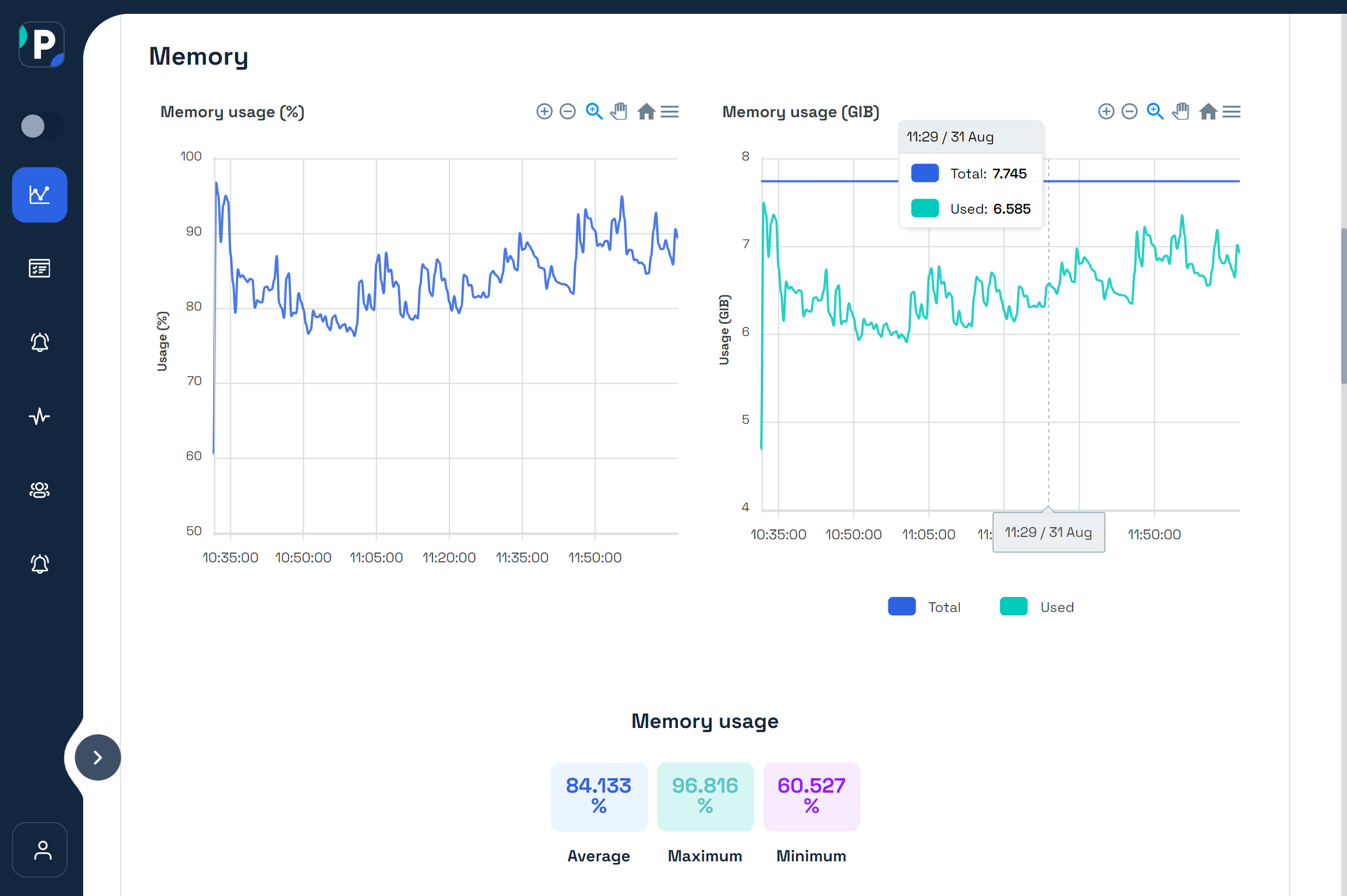Screen dimensions: 1347x896
Task: Open the upper bell alerts icon
Action: (40, 342)
